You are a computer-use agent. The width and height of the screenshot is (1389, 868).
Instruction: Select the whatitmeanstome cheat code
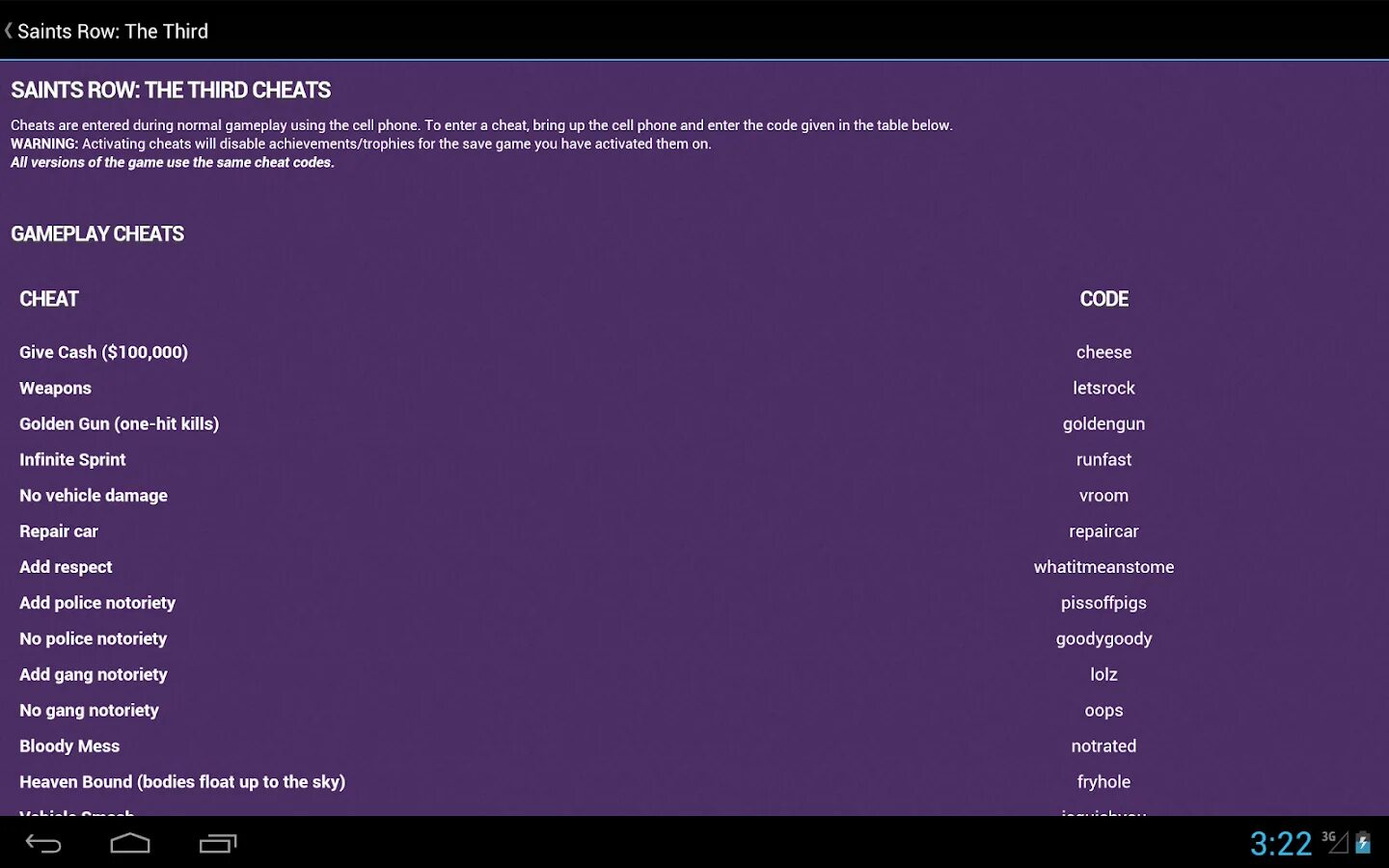click(x=1104, y=566)
